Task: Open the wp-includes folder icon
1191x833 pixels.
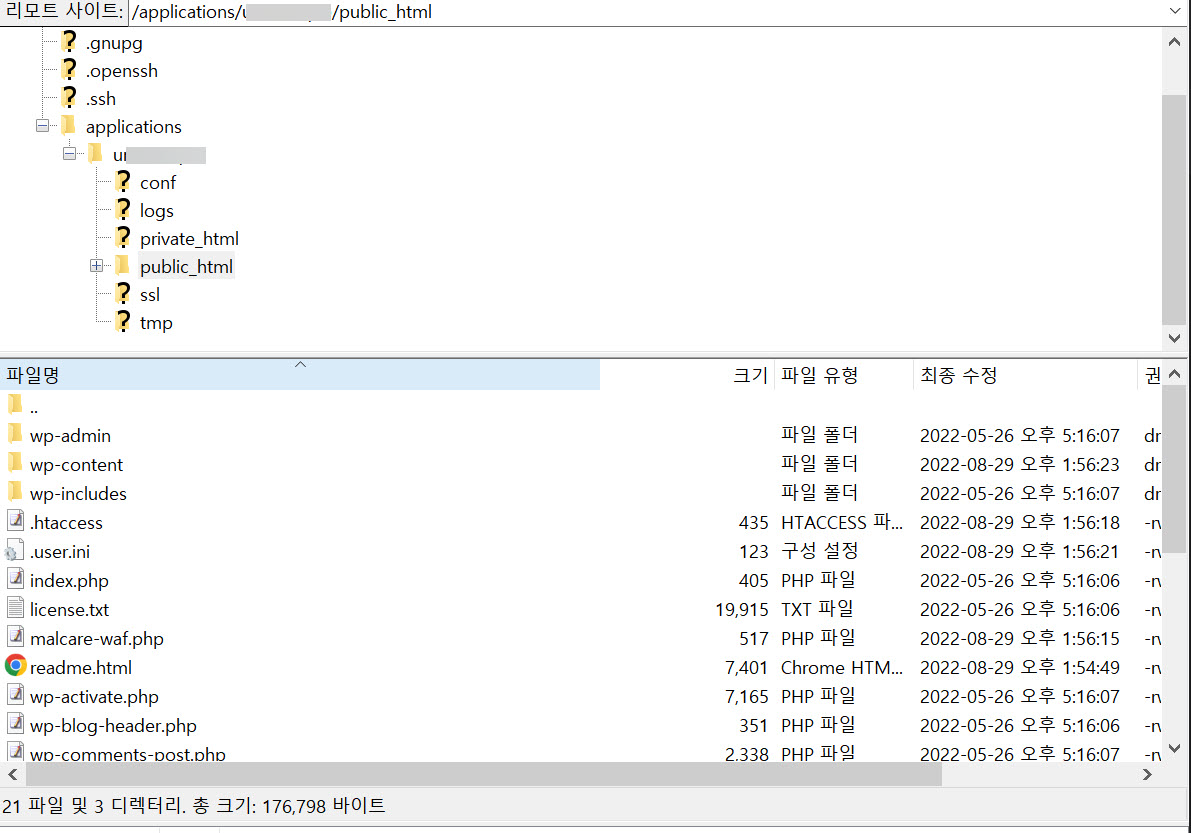Action: (16, 493)
